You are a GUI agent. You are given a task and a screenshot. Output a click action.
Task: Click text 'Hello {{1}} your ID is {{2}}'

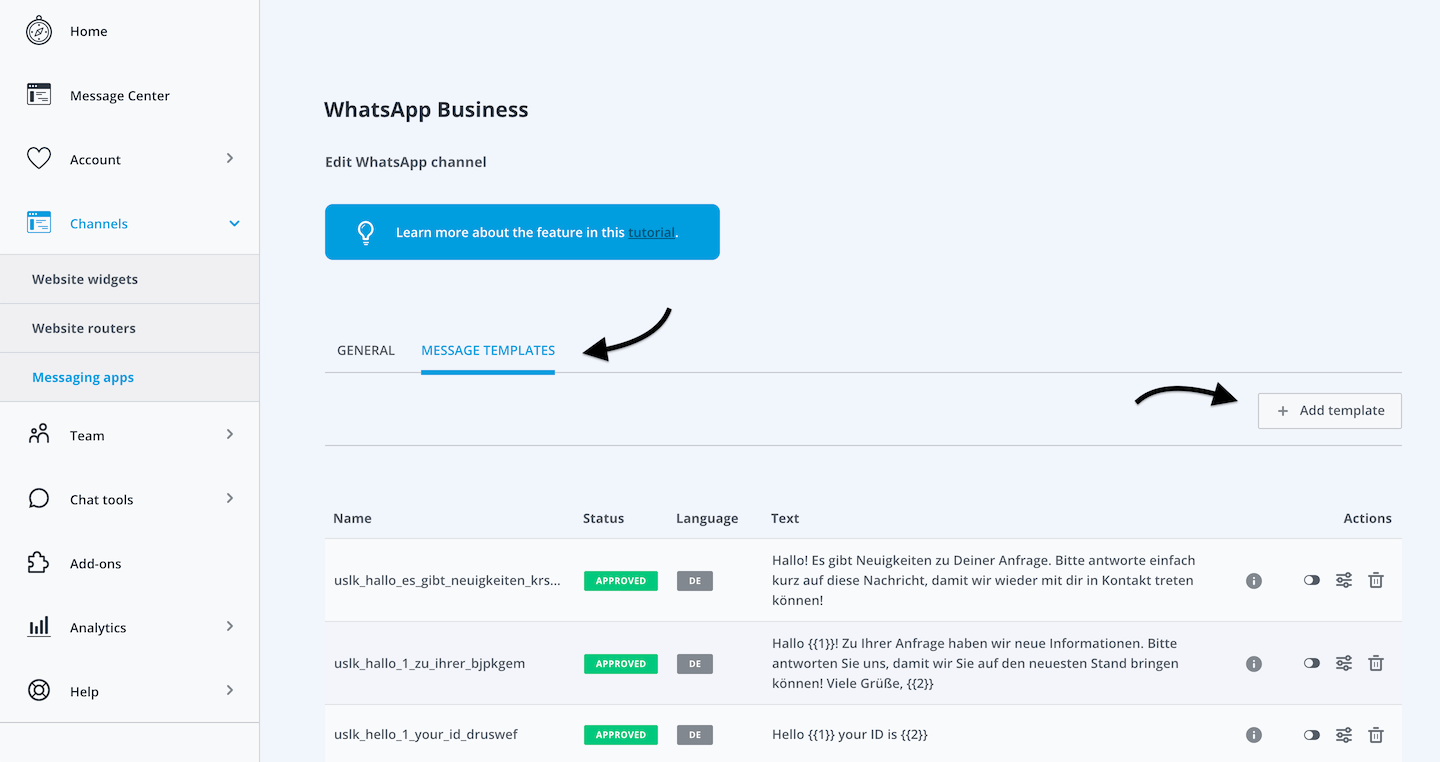pyautogui.click(x=850, y=734)
